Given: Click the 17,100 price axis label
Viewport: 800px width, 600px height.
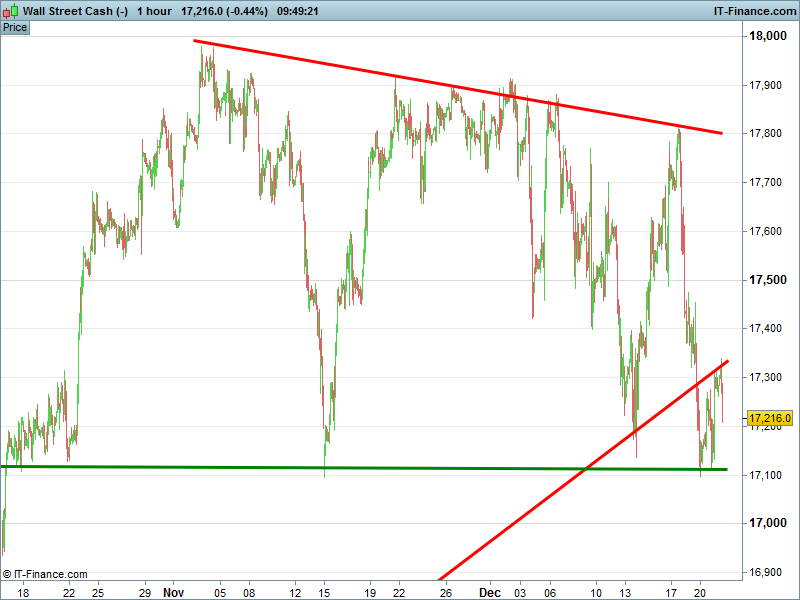Looking at the screenshot, I should click(x=765, y=476).
